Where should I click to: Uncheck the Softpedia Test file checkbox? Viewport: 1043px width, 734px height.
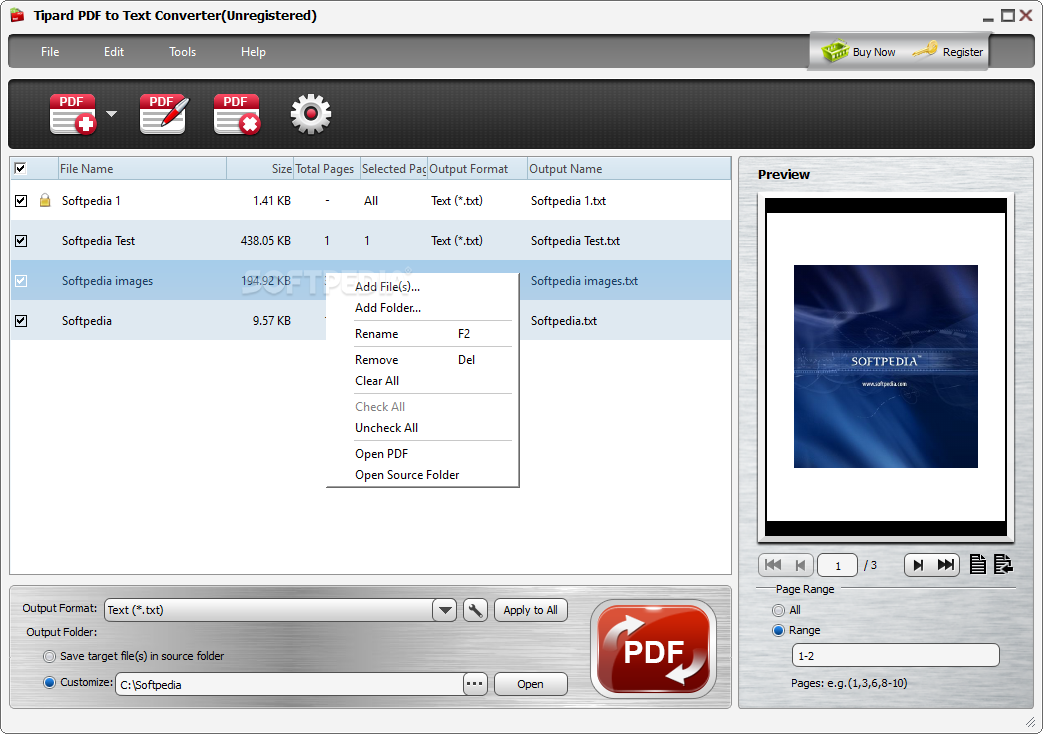[x=21, y=240]
